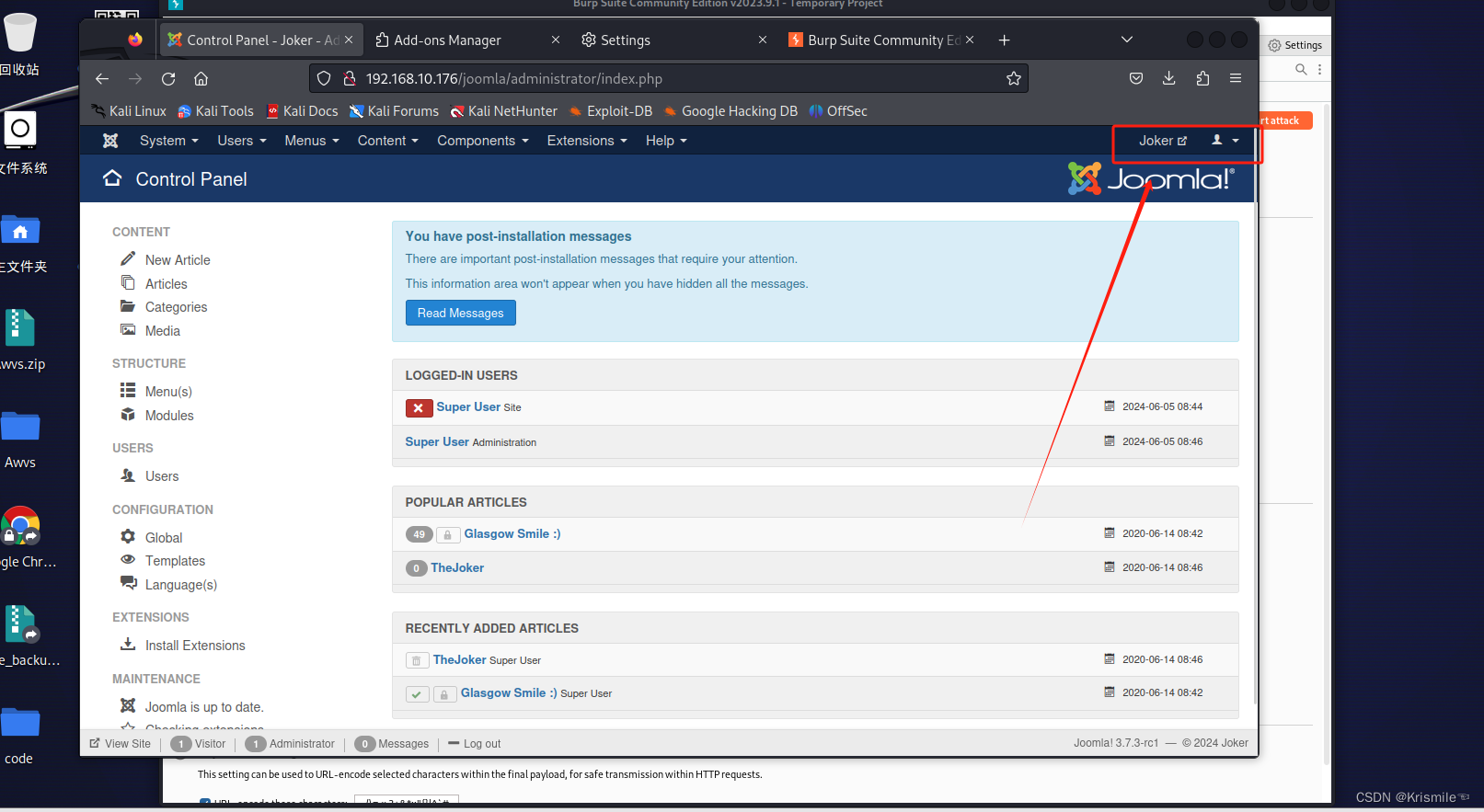Viewport: 1484px width, 812px height.
Task: Click the Joomla logo icon in the admin menu
Action: coord(110,141)
